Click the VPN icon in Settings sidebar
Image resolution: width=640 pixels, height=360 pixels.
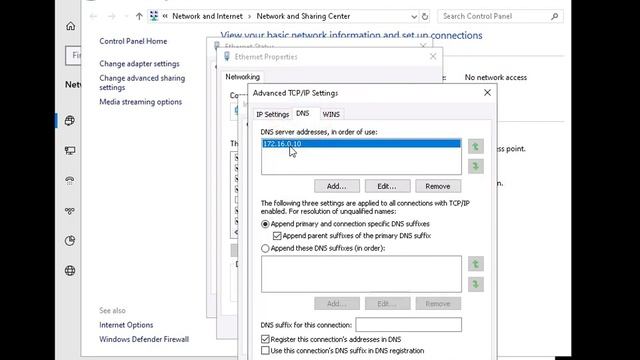click(70, 211)
